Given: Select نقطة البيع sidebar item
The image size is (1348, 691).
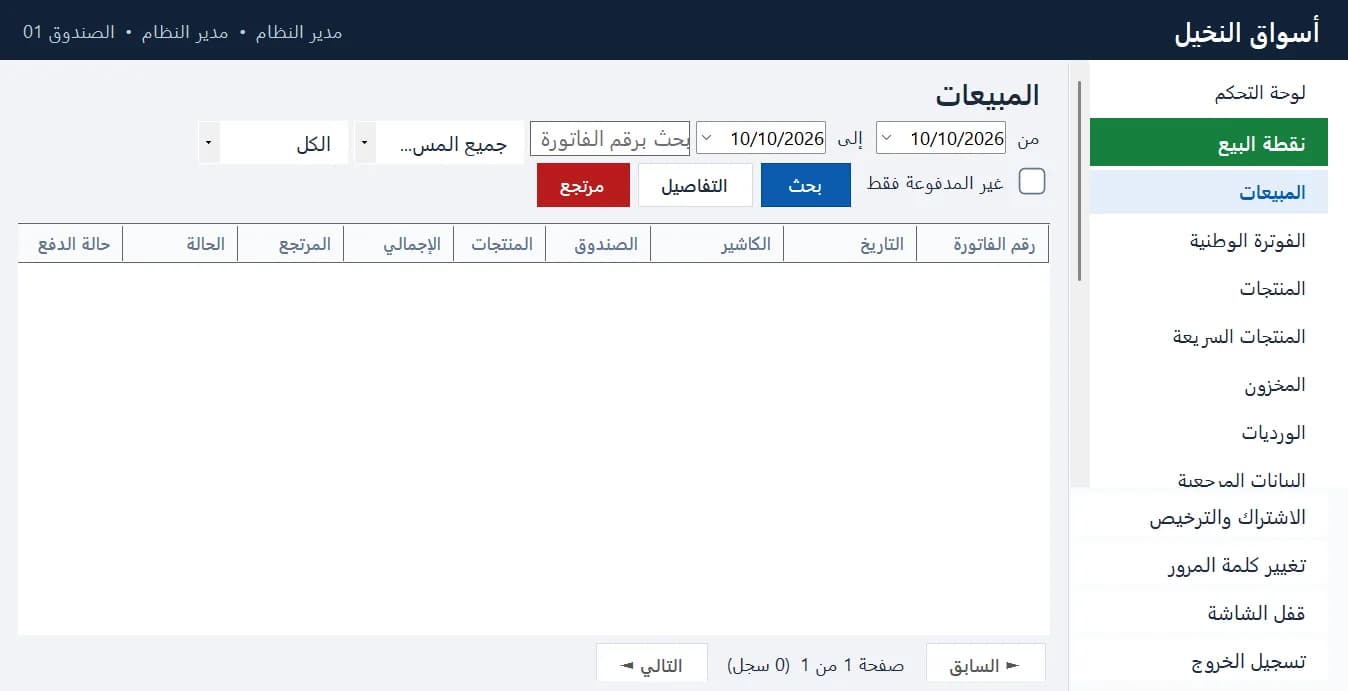Looking at the screenshot, I should 1209,142.
